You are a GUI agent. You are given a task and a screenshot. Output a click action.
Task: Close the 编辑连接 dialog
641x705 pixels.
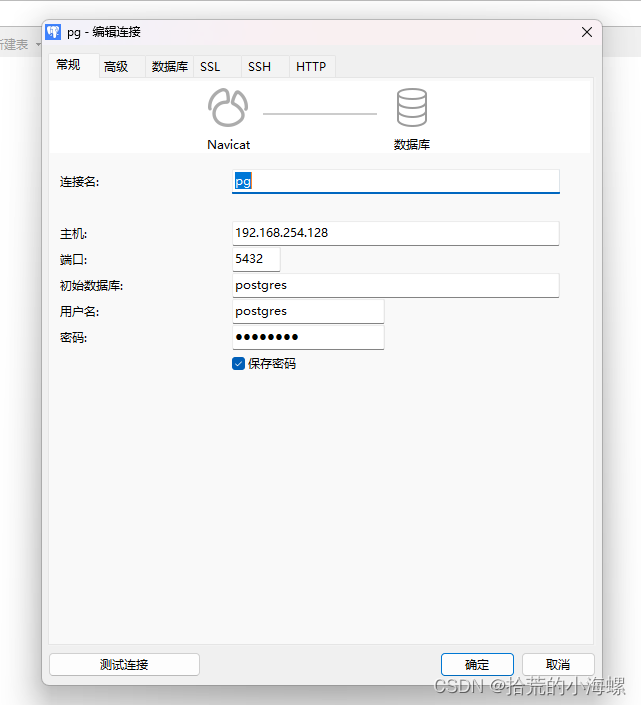tap(587, 32)
